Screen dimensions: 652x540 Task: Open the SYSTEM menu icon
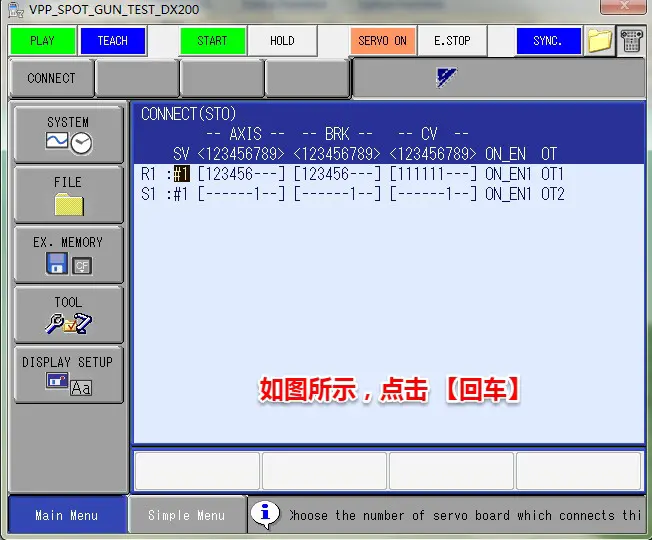coord(68,134)
